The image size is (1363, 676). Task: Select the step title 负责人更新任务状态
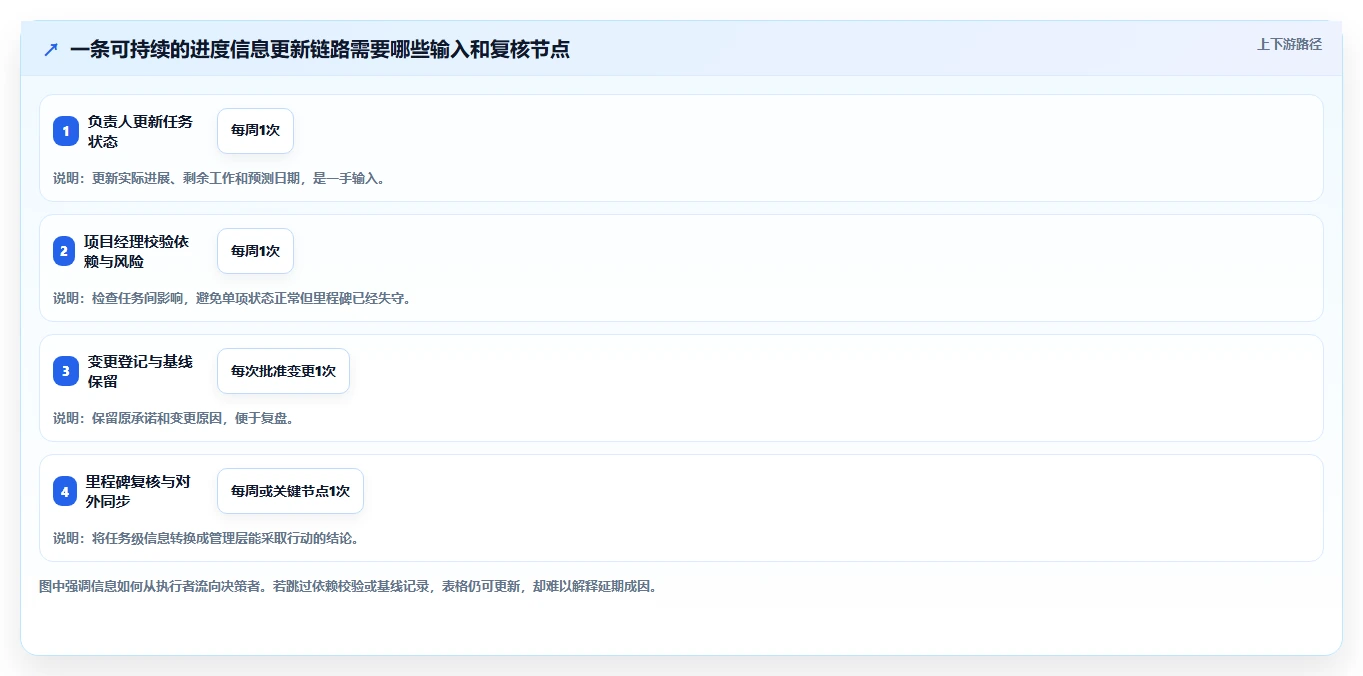[x=140, y=131]
